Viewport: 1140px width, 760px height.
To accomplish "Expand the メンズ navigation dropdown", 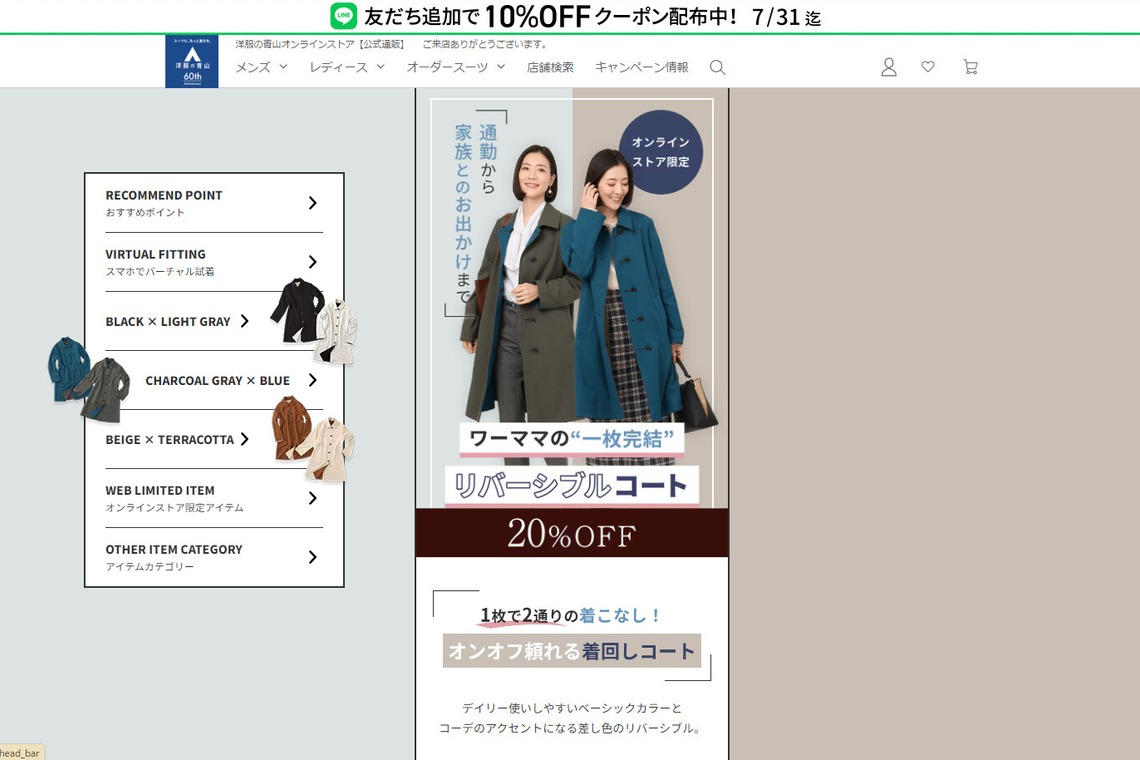I will coord(258,67).
